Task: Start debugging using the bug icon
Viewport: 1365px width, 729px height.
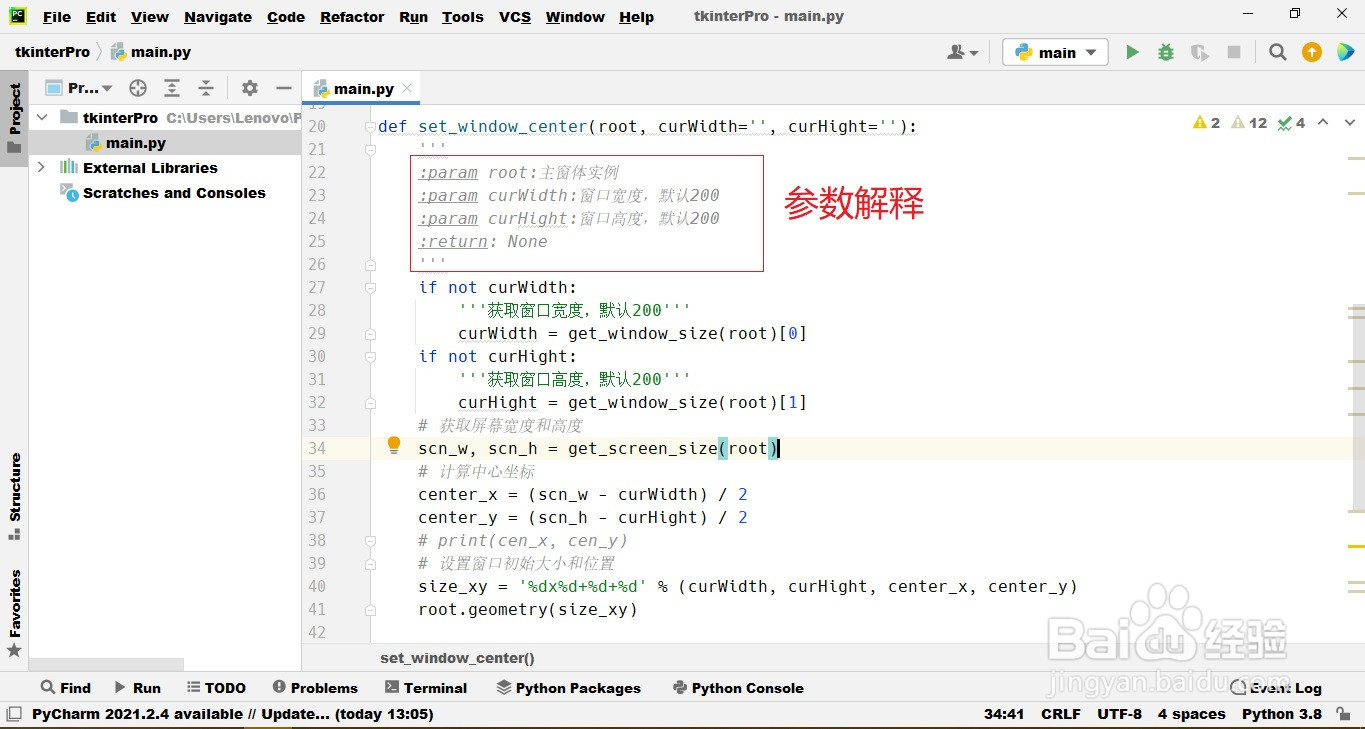Action: [1166, 51]
